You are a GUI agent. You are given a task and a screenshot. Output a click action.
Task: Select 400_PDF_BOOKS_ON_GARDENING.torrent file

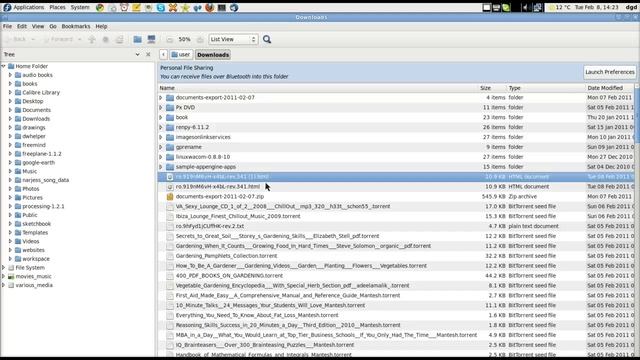click(x=229, y=276)
